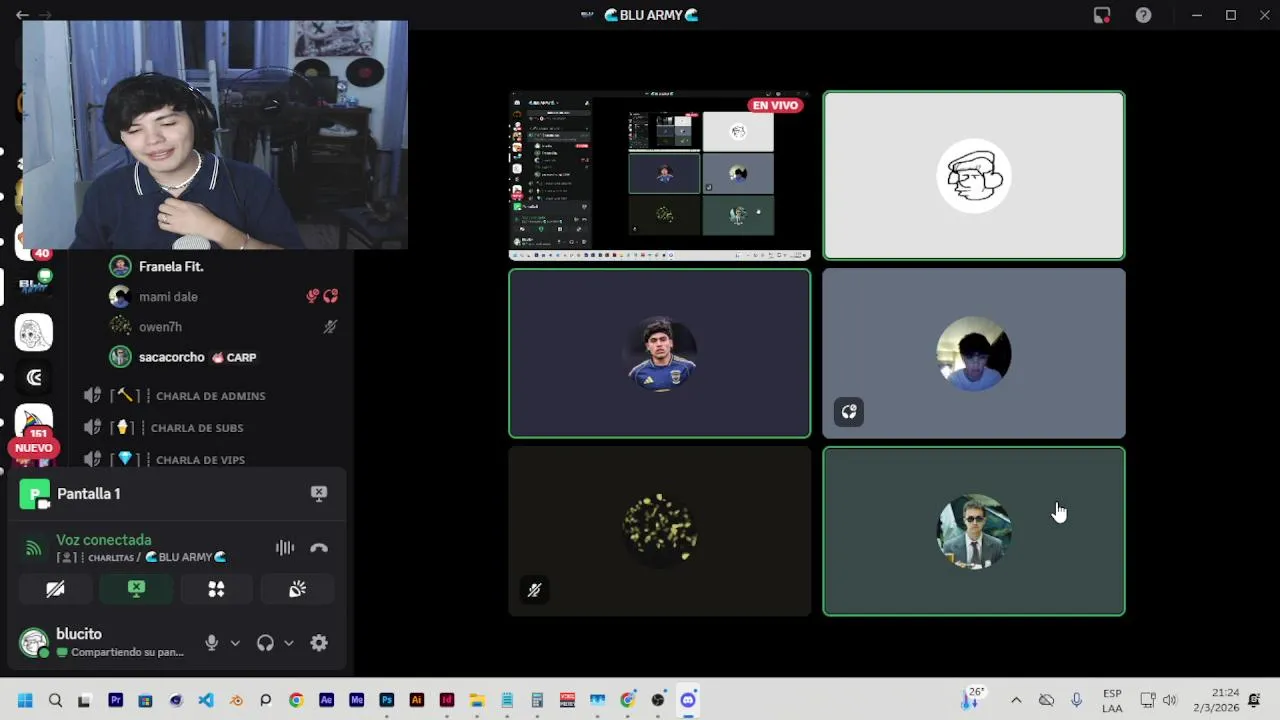The height and width of the screenshot is (720, 1280).
Task: Switch to OBS Studio in taskbar
Action: click(657, 700)
